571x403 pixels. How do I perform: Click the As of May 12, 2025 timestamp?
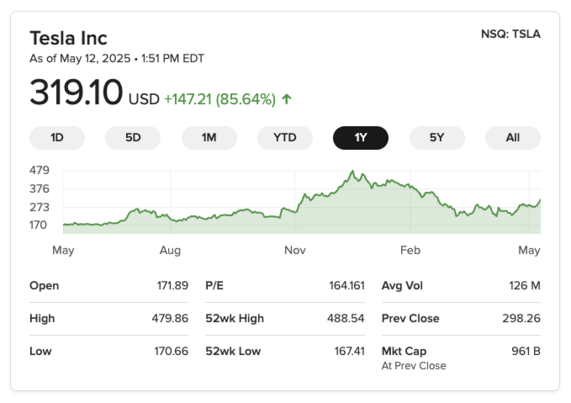coord(117,58)
